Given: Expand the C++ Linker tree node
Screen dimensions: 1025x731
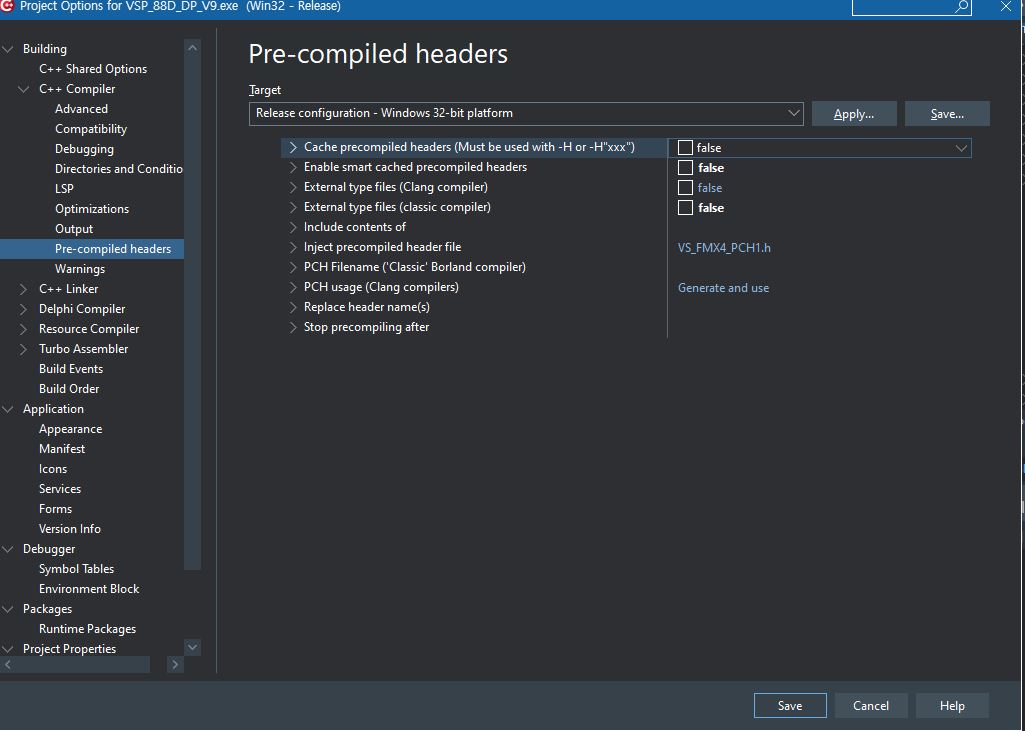Looking at the screenshot, I should click(25, 289).
